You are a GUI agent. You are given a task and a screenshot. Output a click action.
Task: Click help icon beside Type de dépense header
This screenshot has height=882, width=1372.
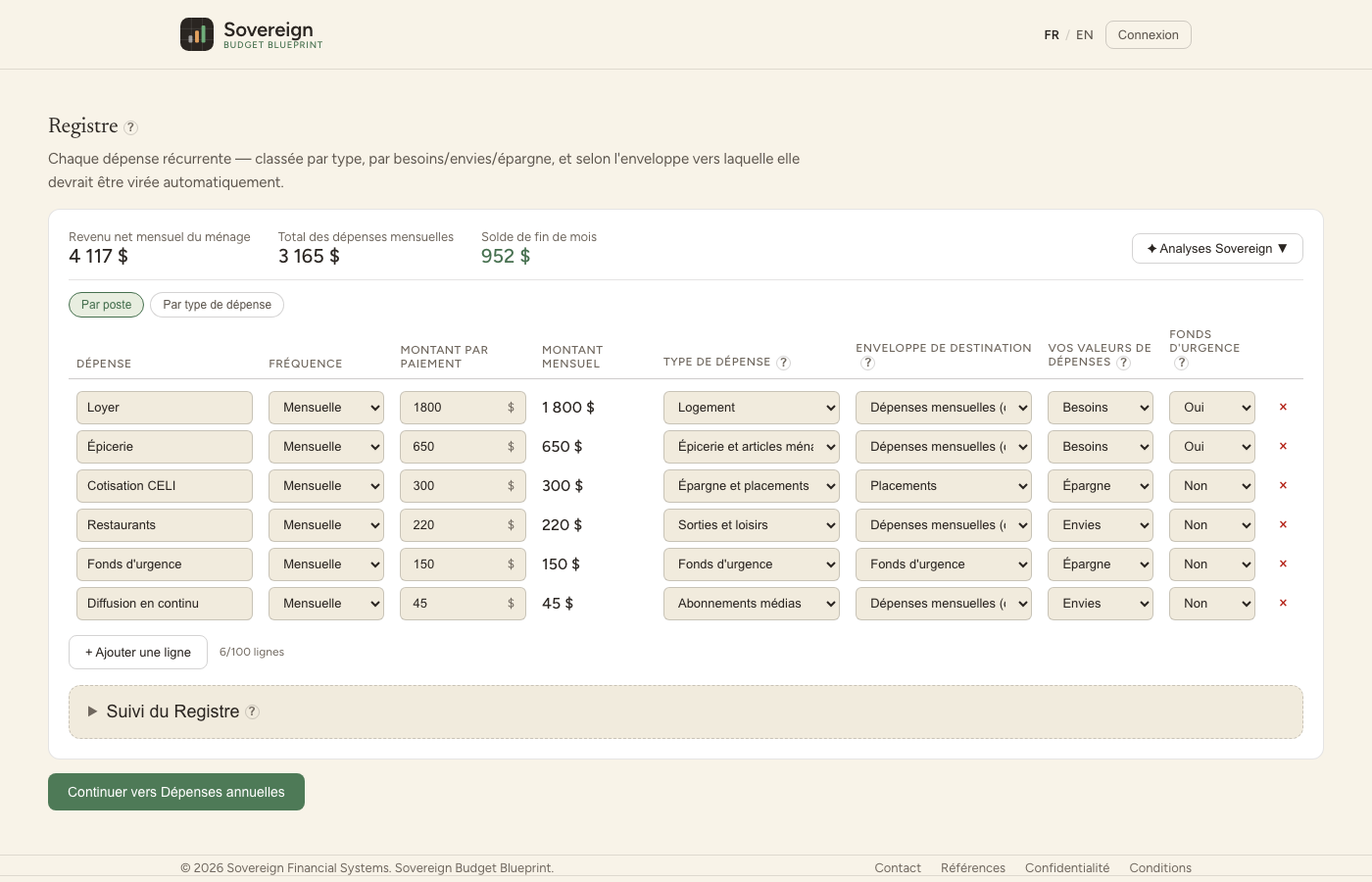784,363
